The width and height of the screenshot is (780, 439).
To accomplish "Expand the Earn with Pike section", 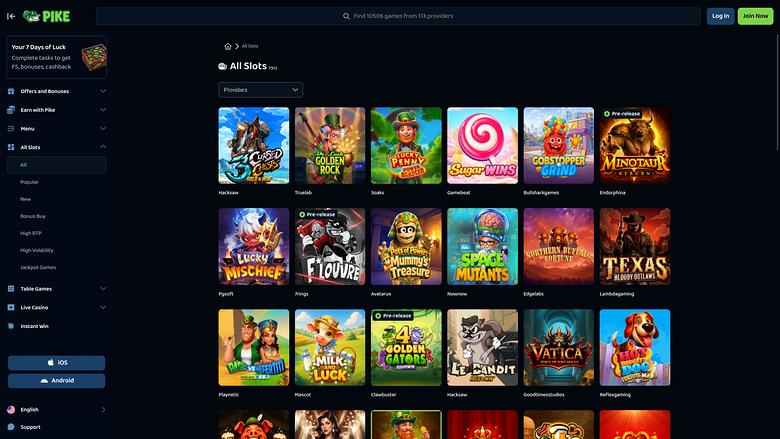I will coord(103,110).
